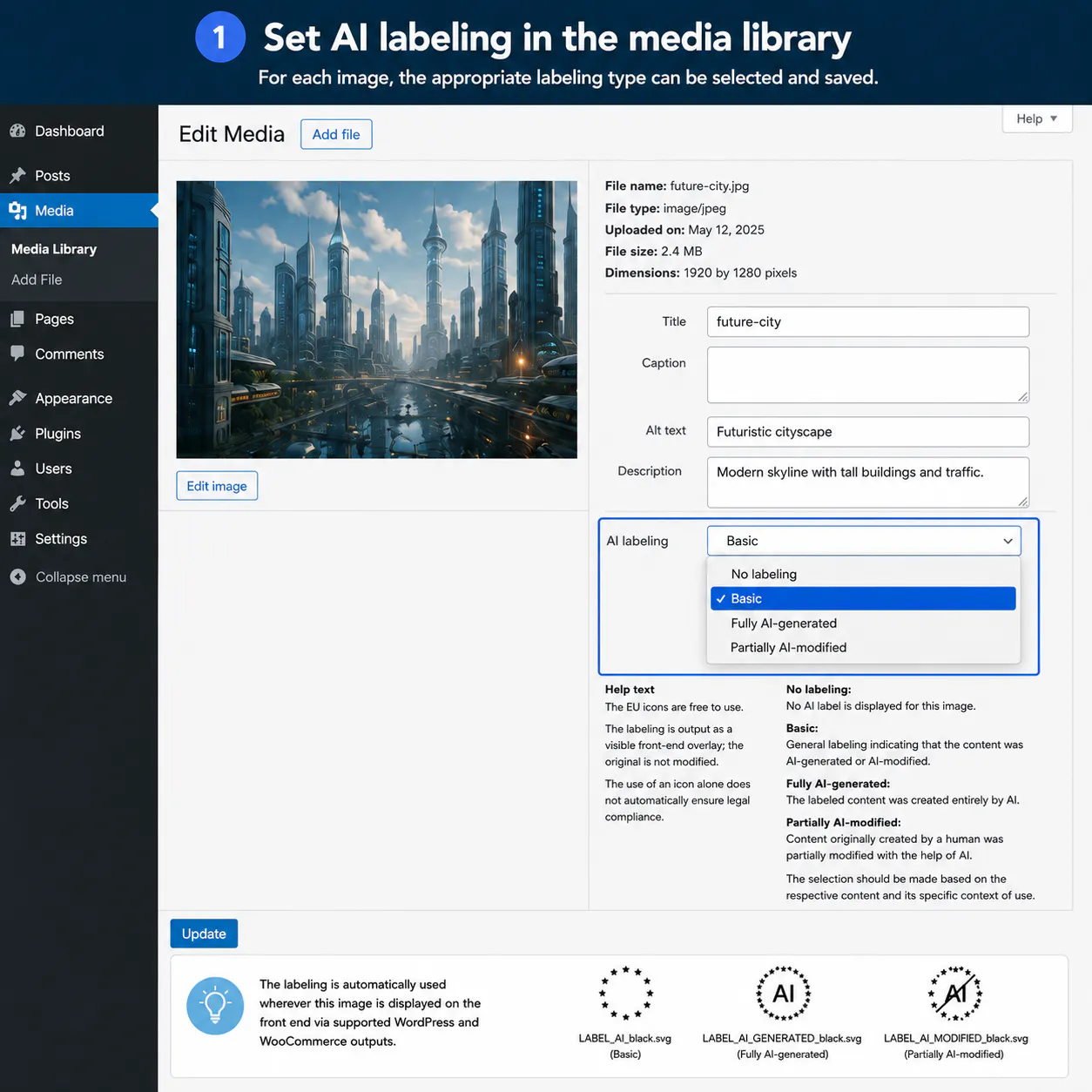Click into the Title field
The height and width of the screenshot is (1092, 1092).
(x=868, y=321)
